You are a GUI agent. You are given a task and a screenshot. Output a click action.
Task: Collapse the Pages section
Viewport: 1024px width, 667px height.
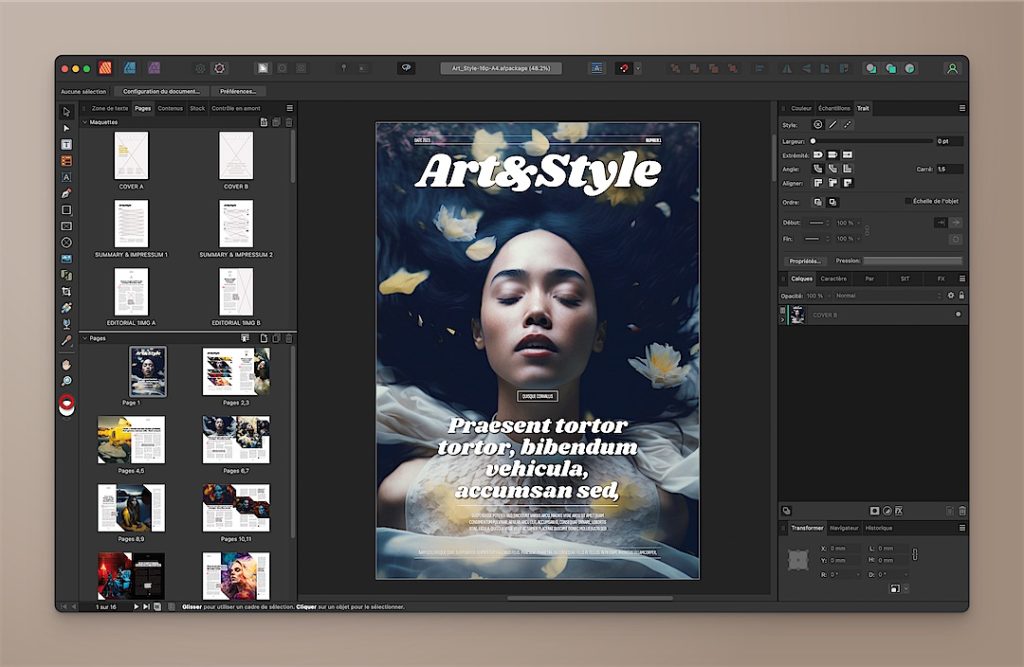click(84, 338)
